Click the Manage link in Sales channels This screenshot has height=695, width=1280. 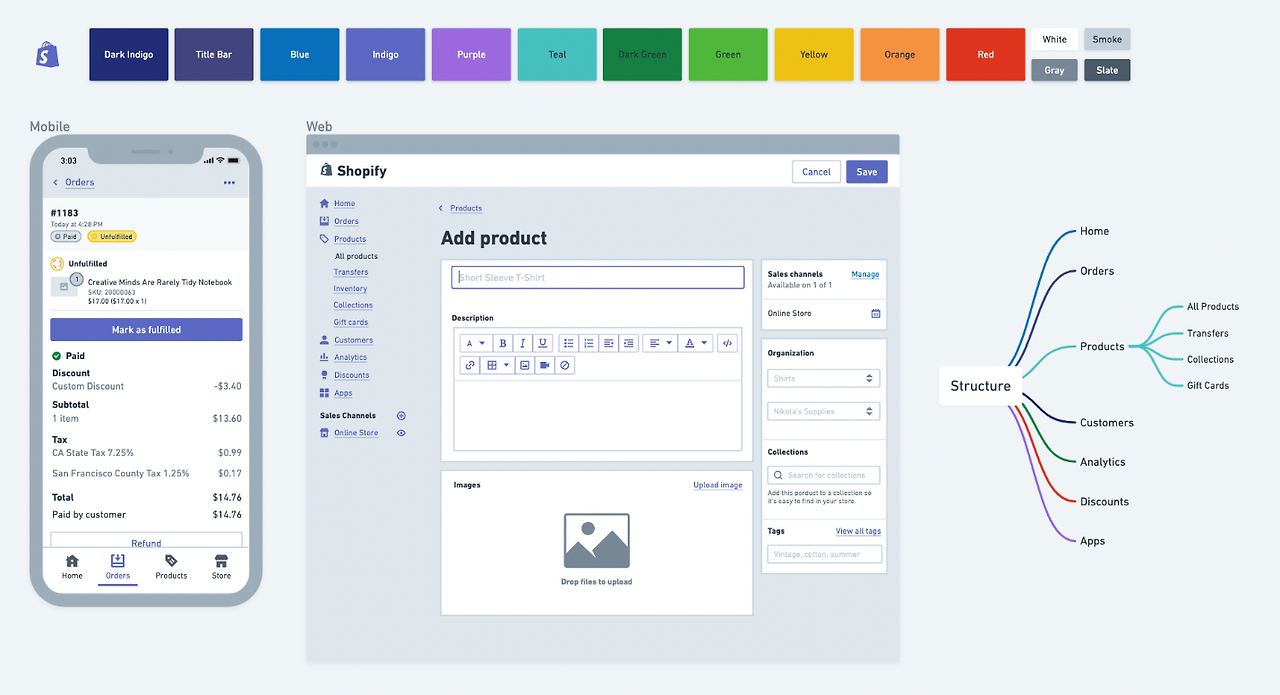click(x=865, y=274)
